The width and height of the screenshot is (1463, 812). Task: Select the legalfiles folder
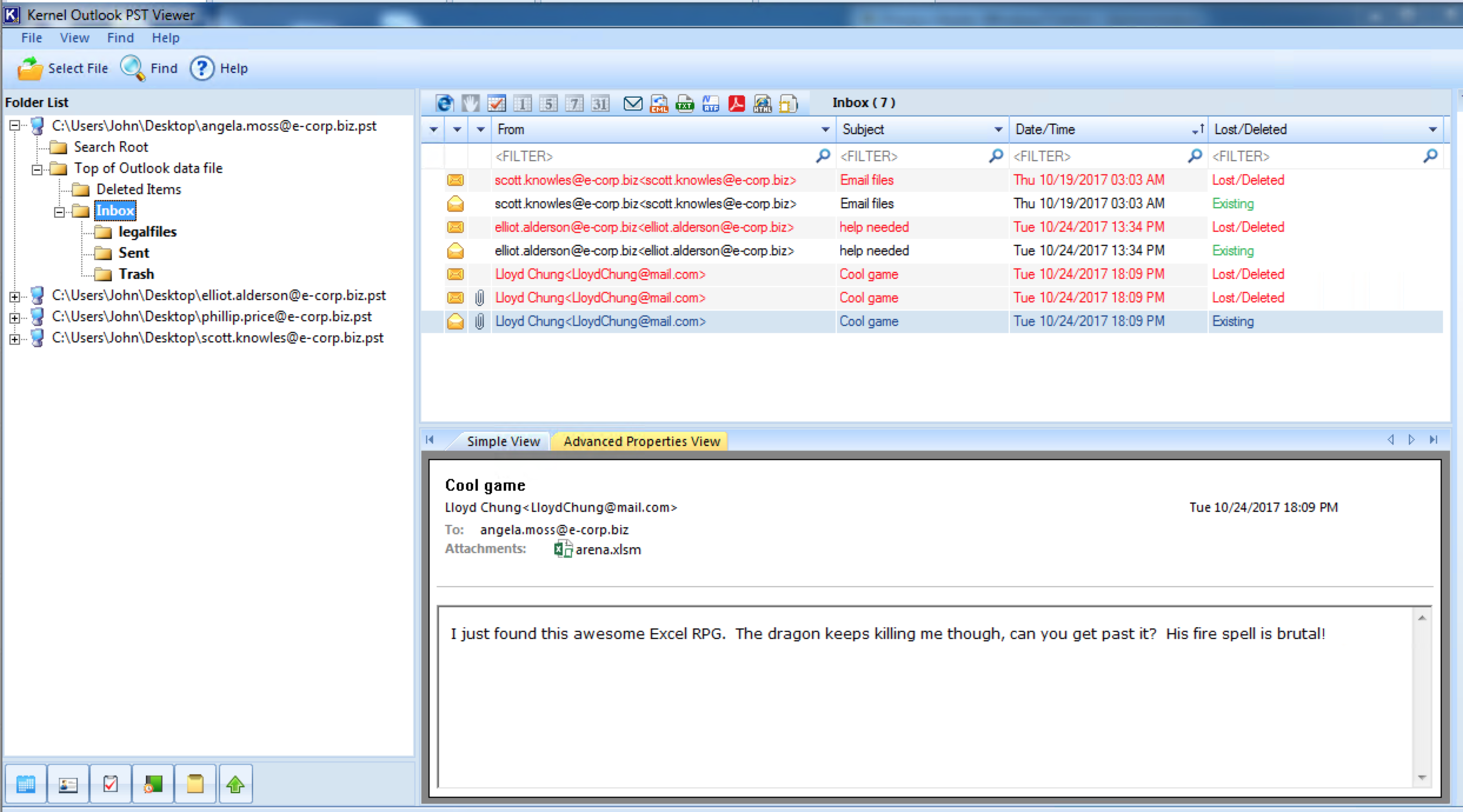(x=147, y=232)
